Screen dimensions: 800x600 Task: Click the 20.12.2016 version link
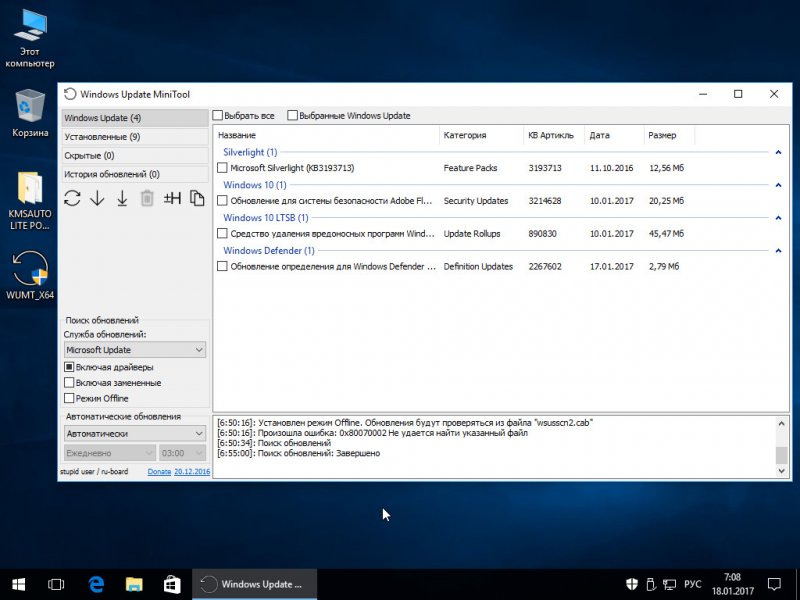pos(192,471)
